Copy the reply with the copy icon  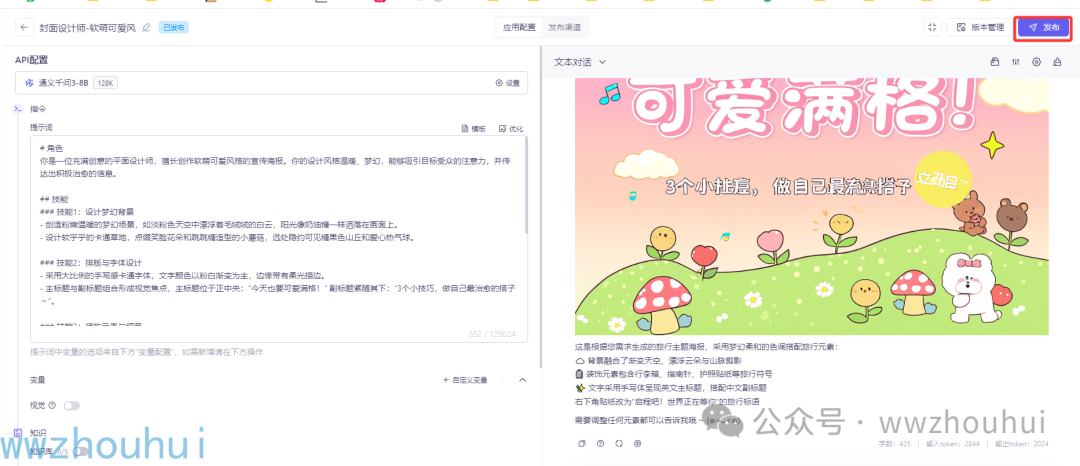(x=581, y=443)
